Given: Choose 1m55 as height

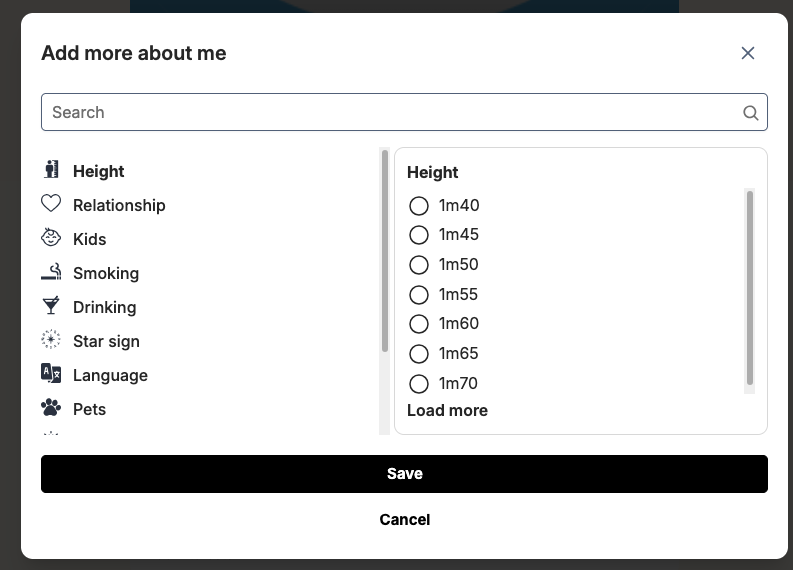Looking at the screenshot, I should 419,295.
